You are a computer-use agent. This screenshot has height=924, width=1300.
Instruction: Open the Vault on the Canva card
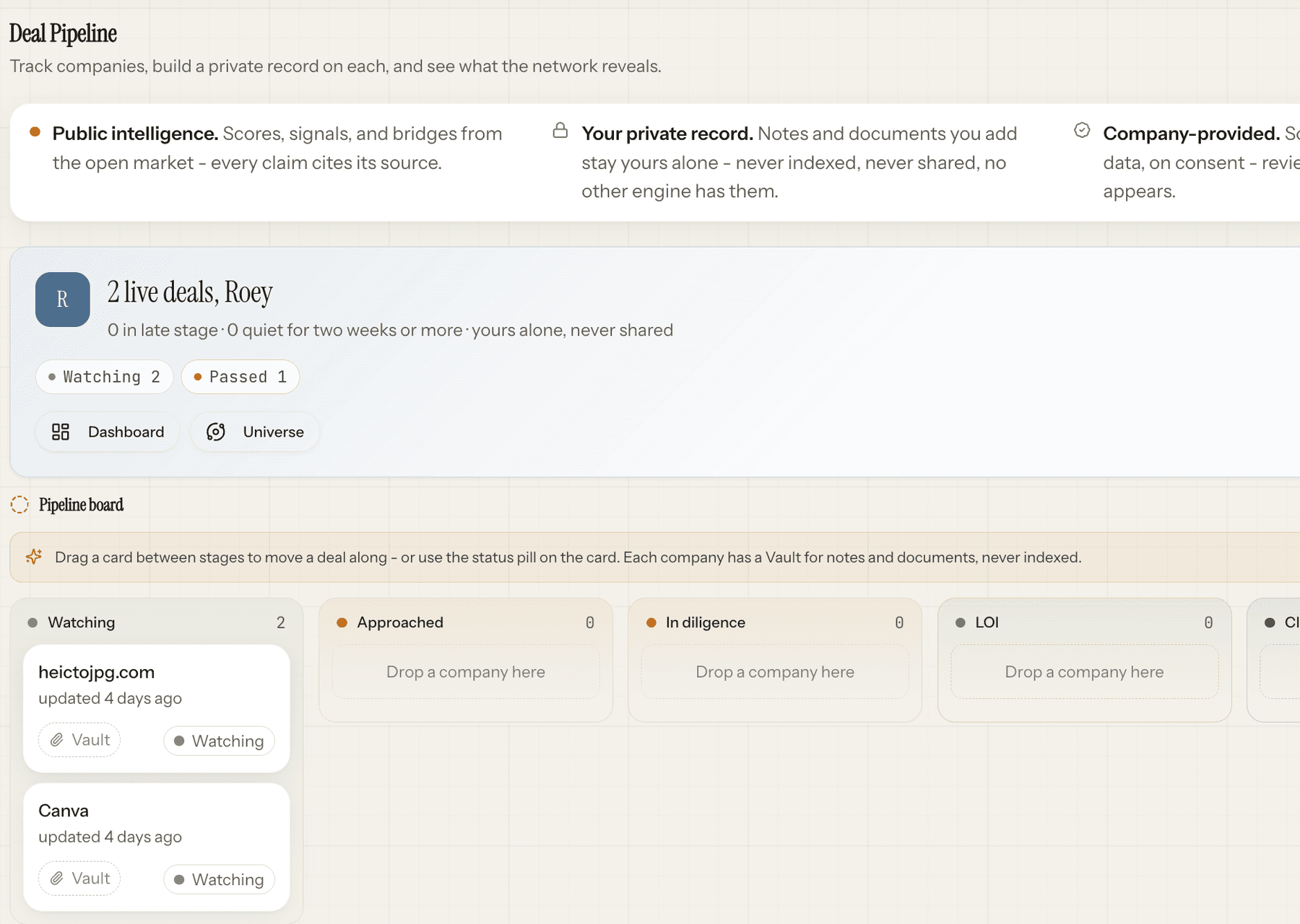79,879
